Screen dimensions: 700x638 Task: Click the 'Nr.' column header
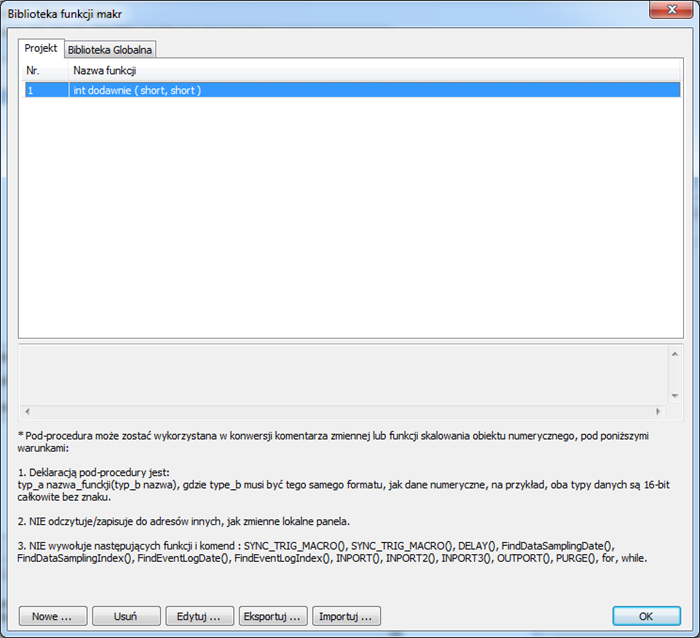pos(45,71)
